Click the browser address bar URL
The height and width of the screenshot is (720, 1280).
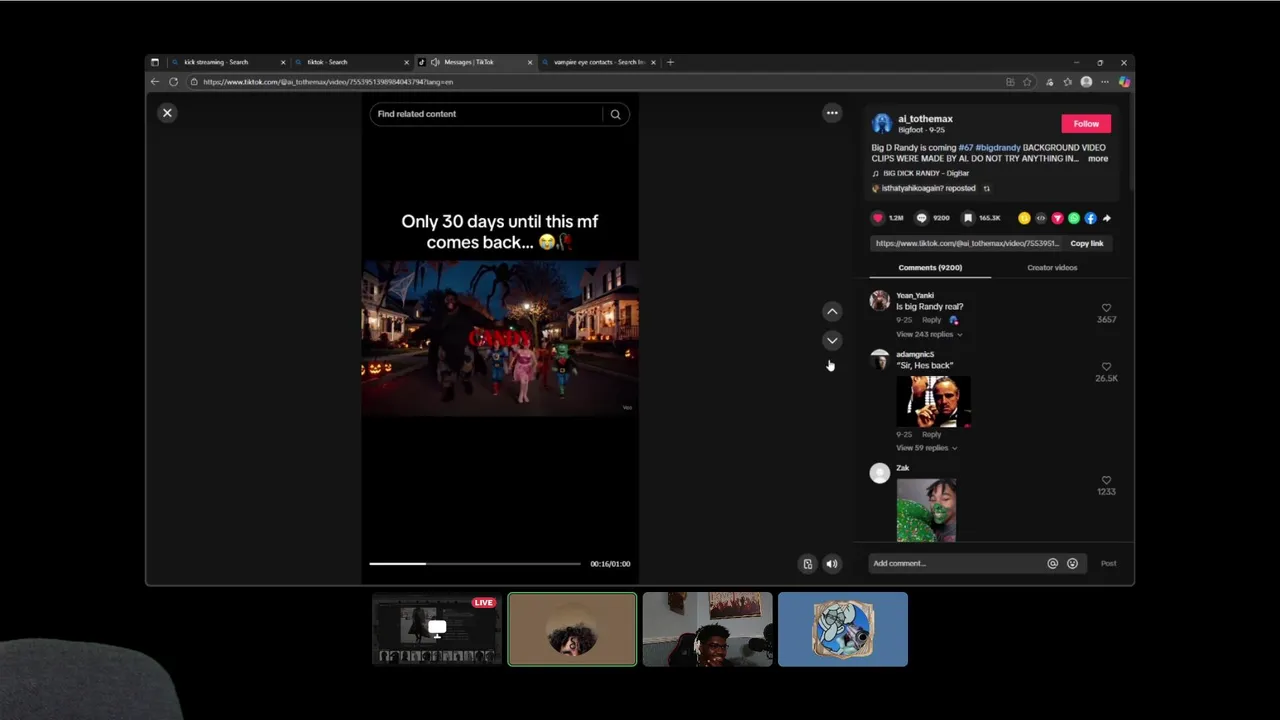click(328, 82)
